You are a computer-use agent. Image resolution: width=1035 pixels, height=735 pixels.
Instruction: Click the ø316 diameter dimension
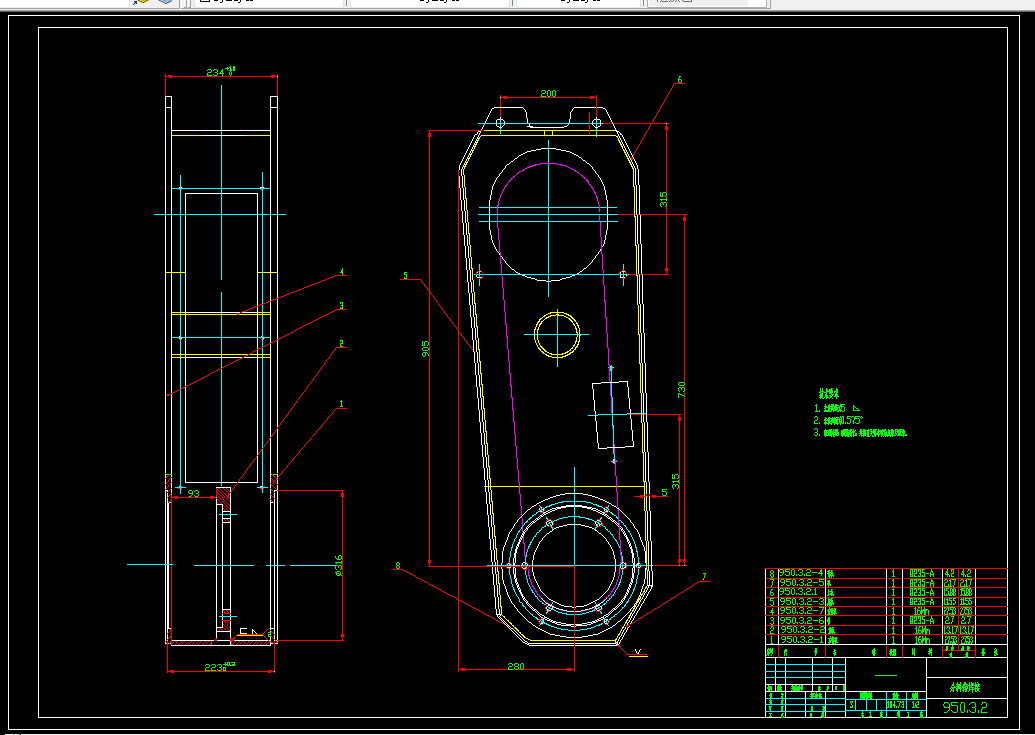338,565
